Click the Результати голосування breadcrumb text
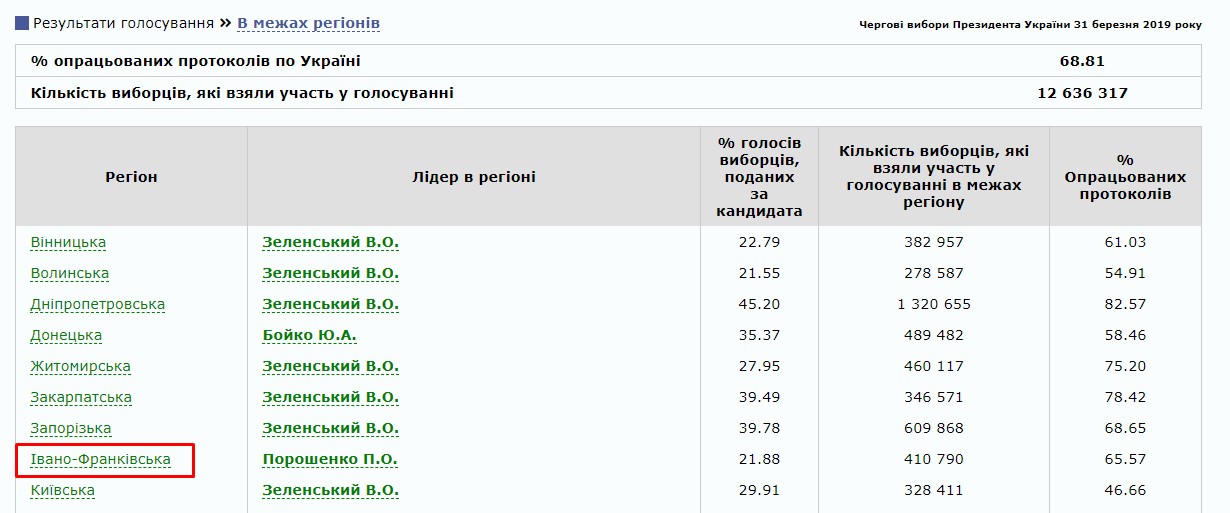 point(124,22)
